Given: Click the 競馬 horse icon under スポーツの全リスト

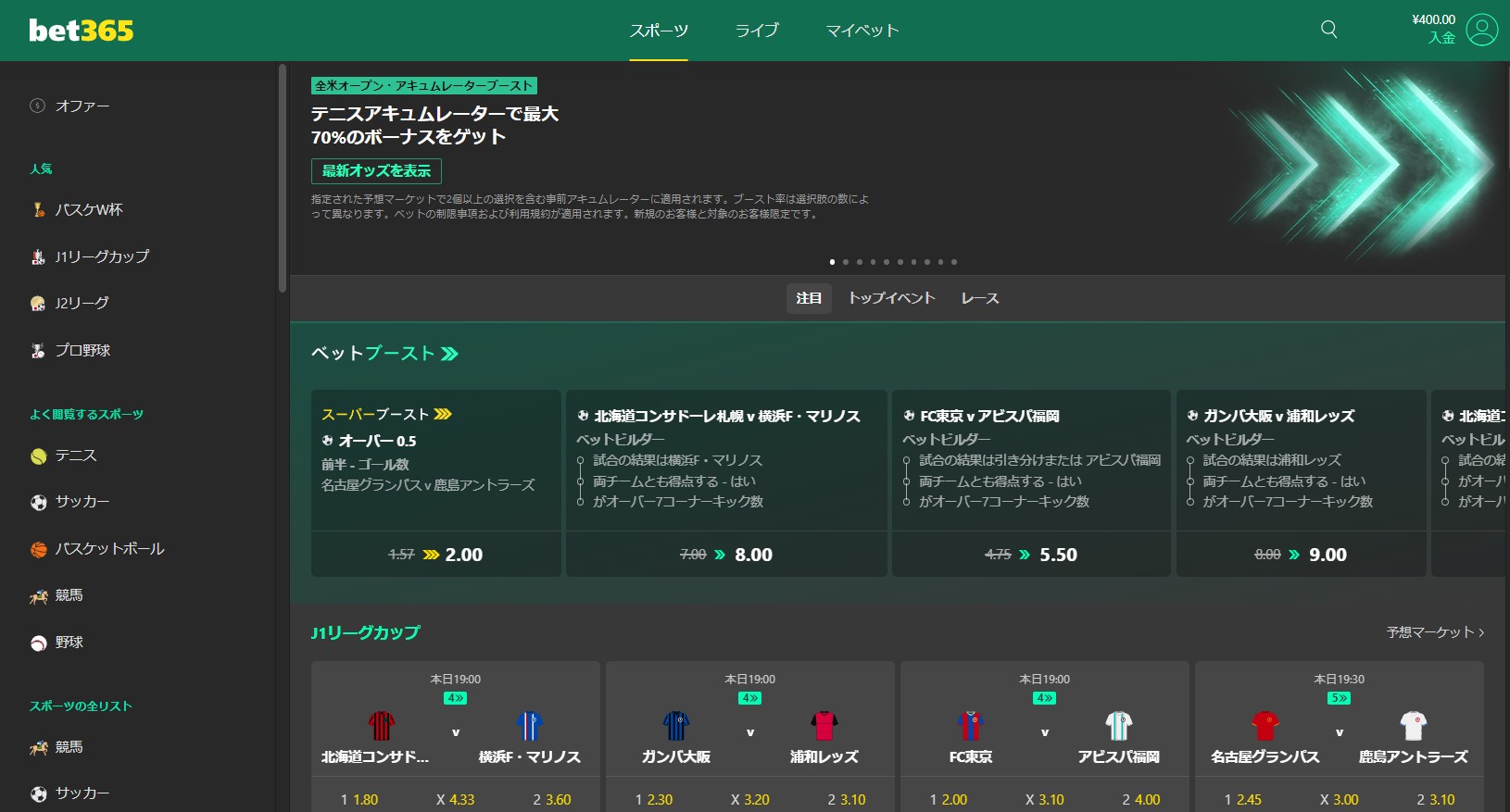Looking at the screenshot, I should tap(38, 747).
